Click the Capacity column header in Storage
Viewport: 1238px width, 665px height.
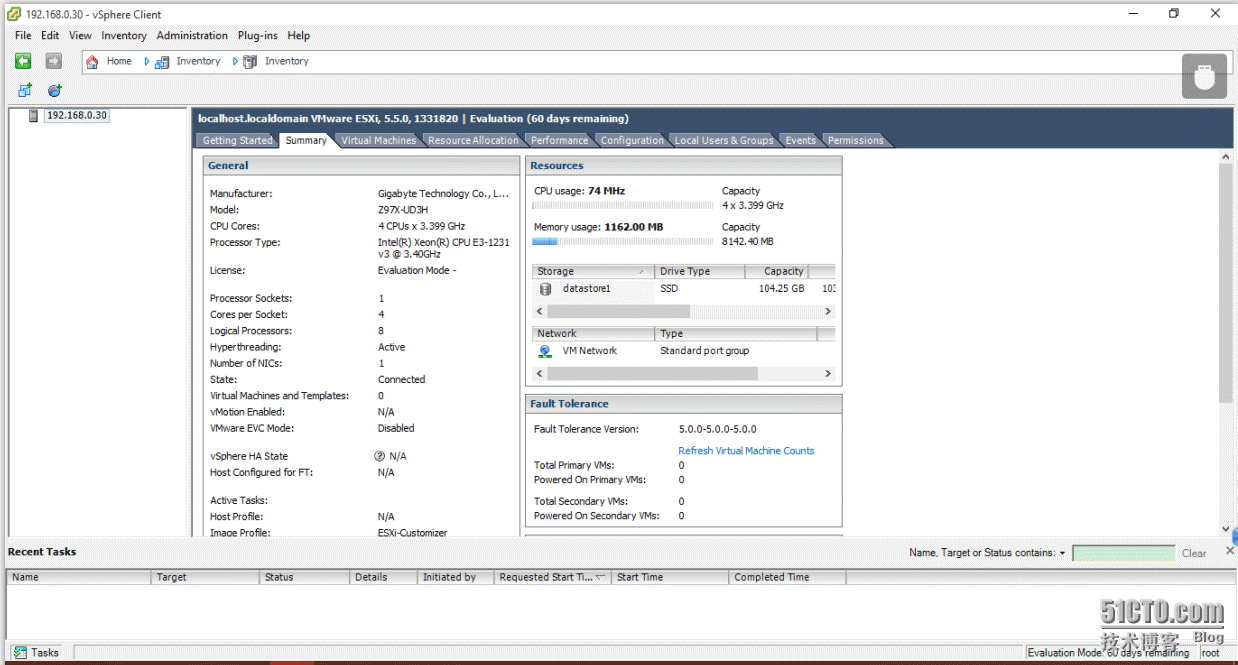(777, 272)
